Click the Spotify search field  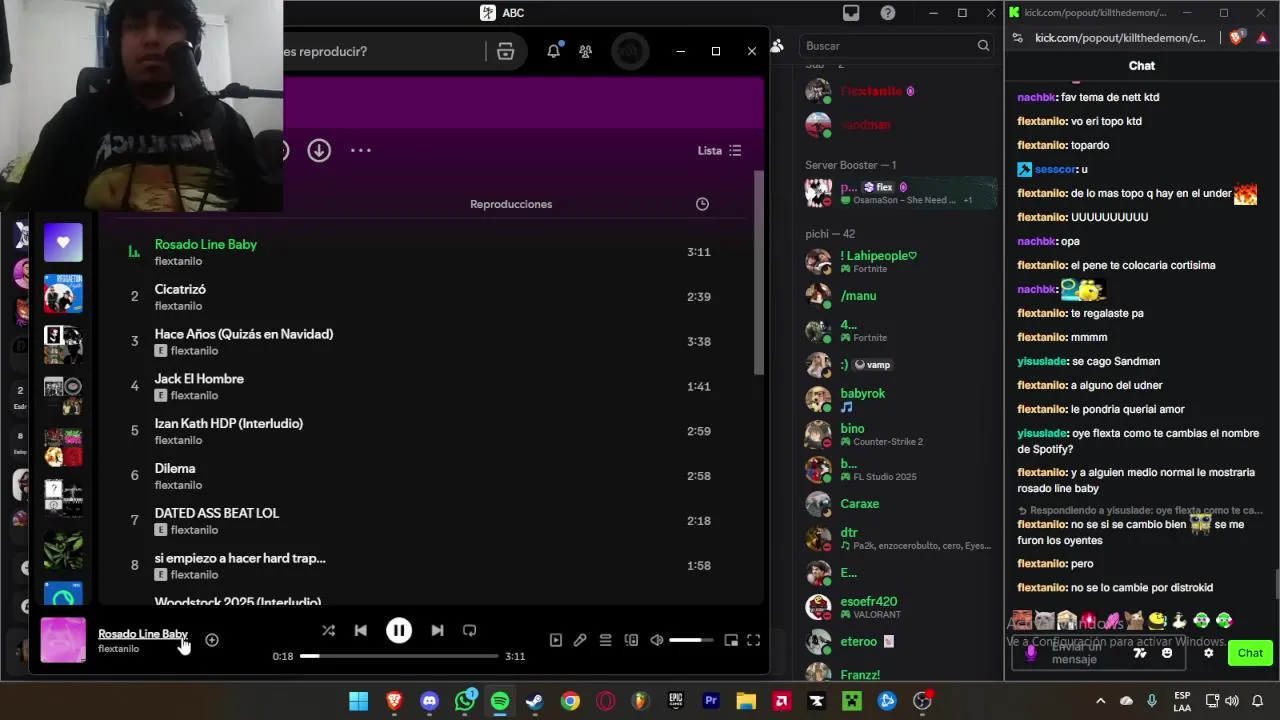coord(385,51)
